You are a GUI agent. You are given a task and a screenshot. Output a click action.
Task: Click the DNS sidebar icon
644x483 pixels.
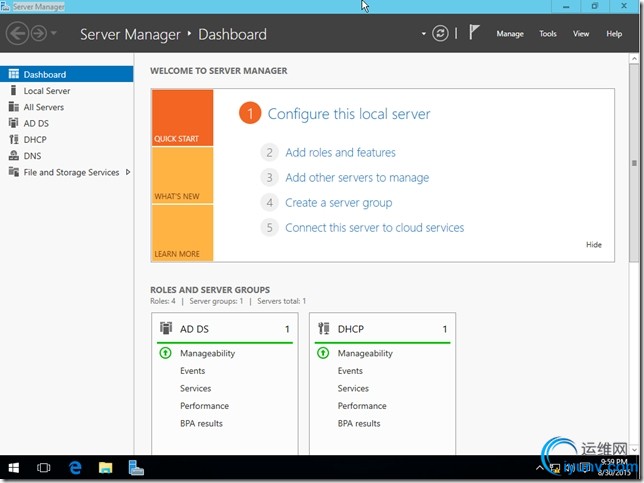pyautogui.click(x=14, y=155)
